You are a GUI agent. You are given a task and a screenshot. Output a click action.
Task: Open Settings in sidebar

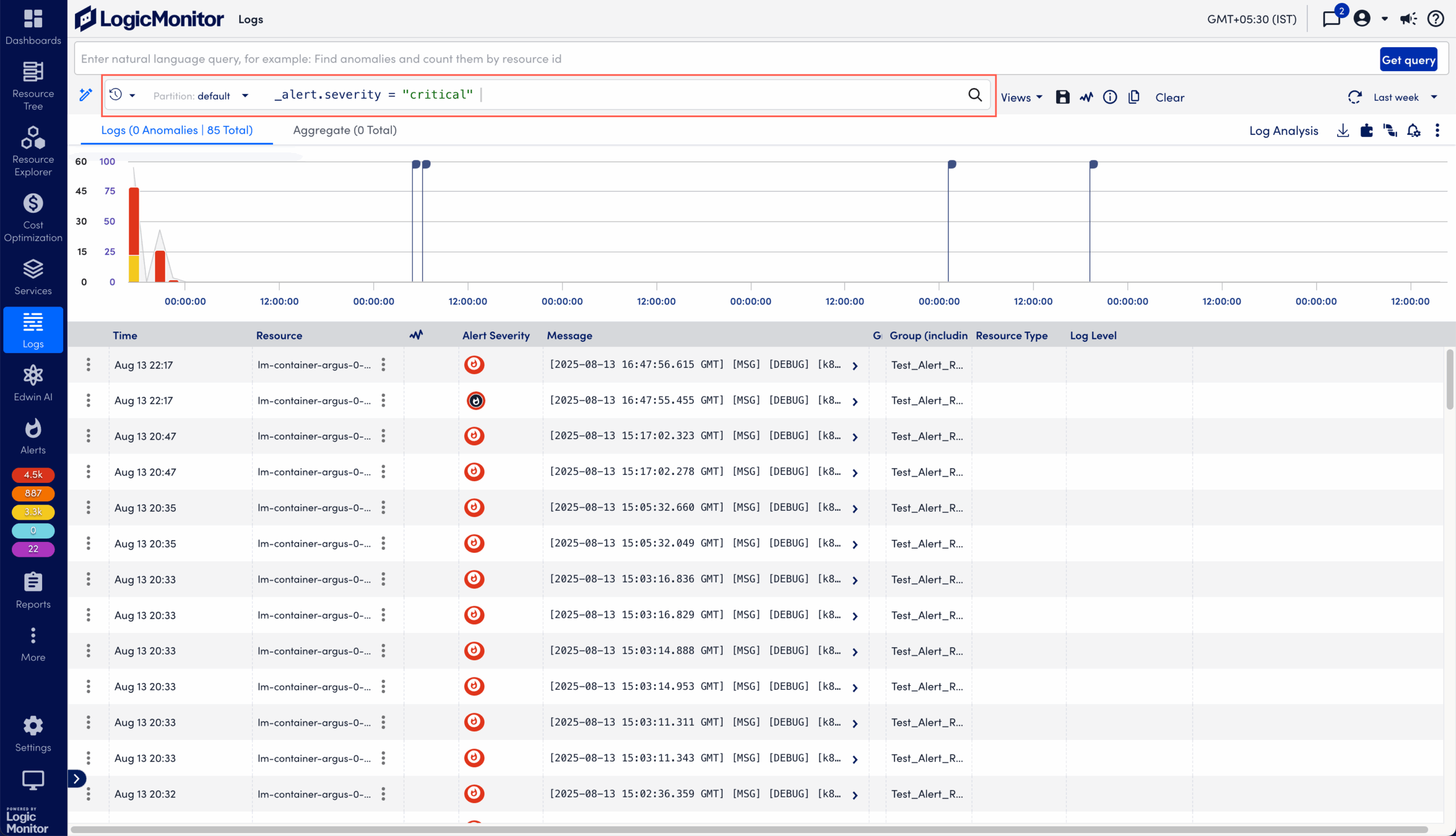pyautogui.click(x=33, y=734)
